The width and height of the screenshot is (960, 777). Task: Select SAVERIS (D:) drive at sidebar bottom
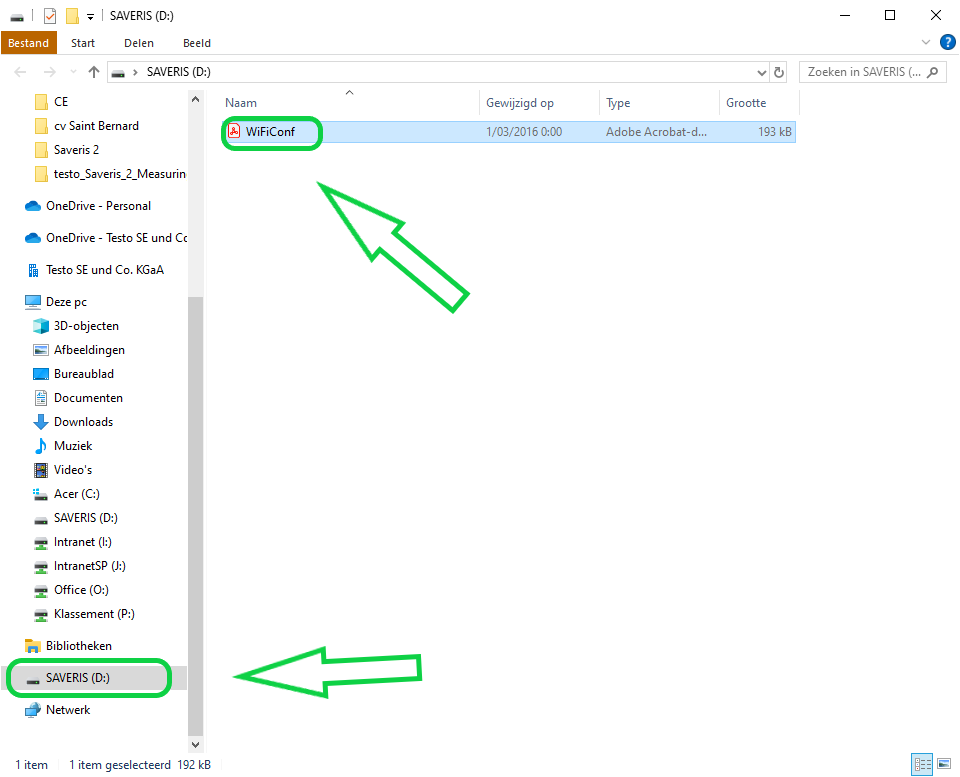point(78,678)
